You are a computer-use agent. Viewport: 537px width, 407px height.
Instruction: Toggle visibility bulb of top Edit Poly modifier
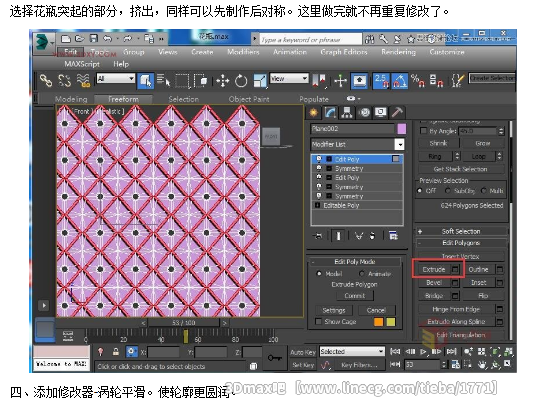[319, 159]
